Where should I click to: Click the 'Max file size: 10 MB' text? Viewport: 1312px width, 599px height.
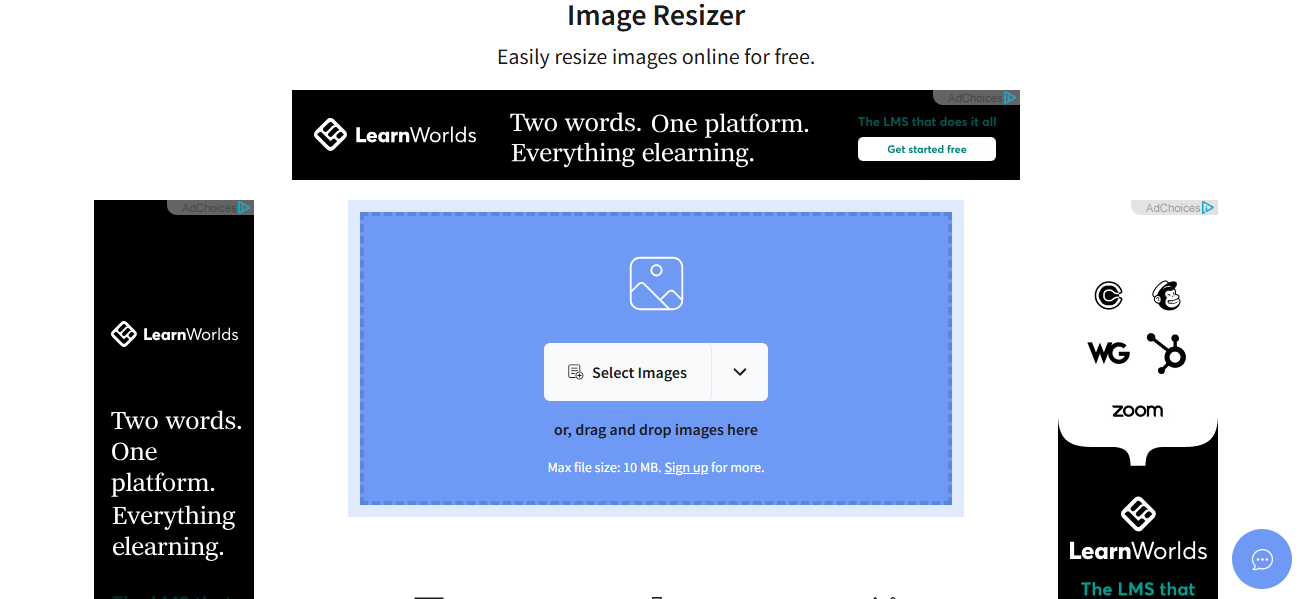[603, 467]
